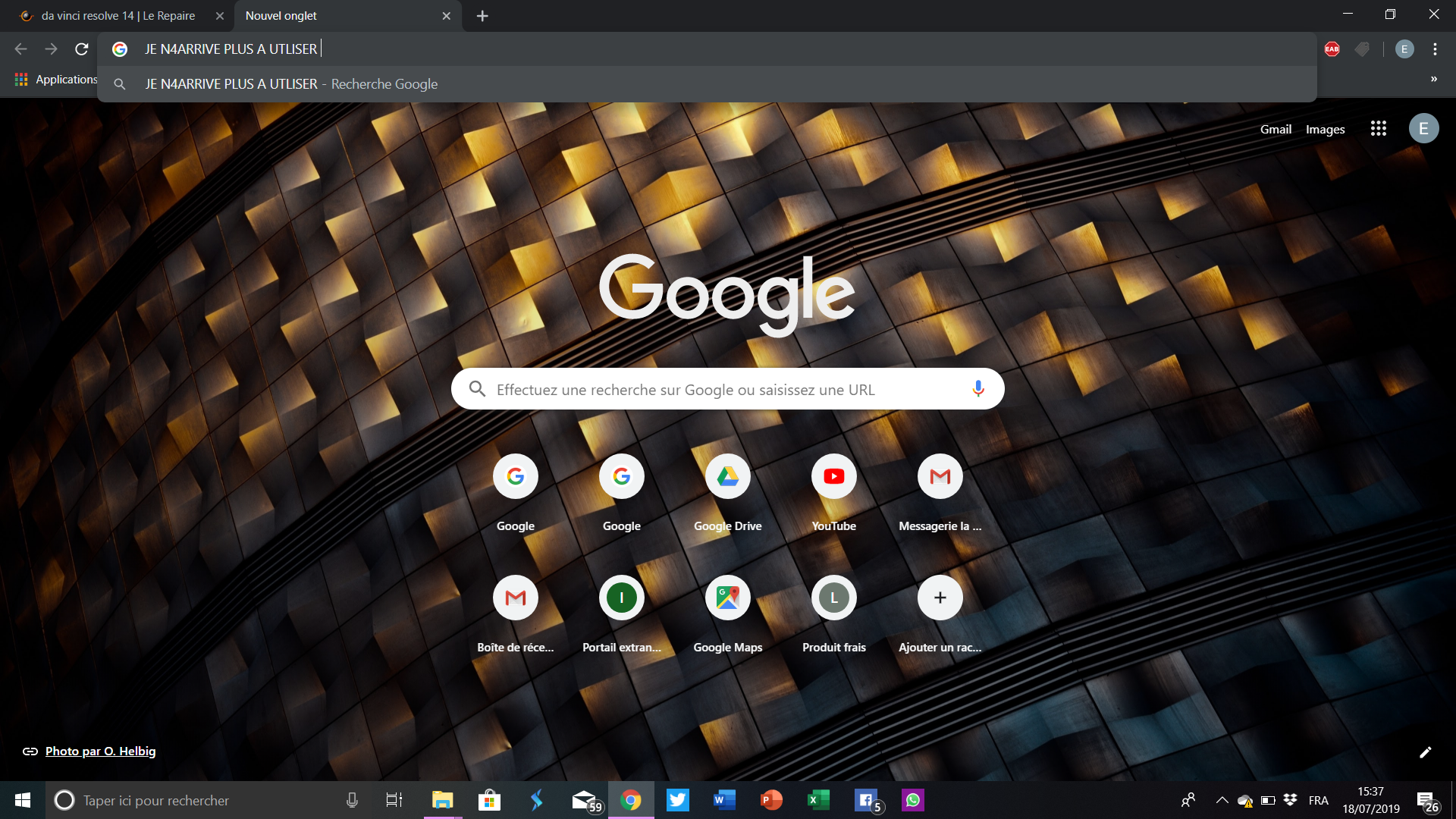
Task: Open the first Google shortcut tile
Action: click(516, 493)
